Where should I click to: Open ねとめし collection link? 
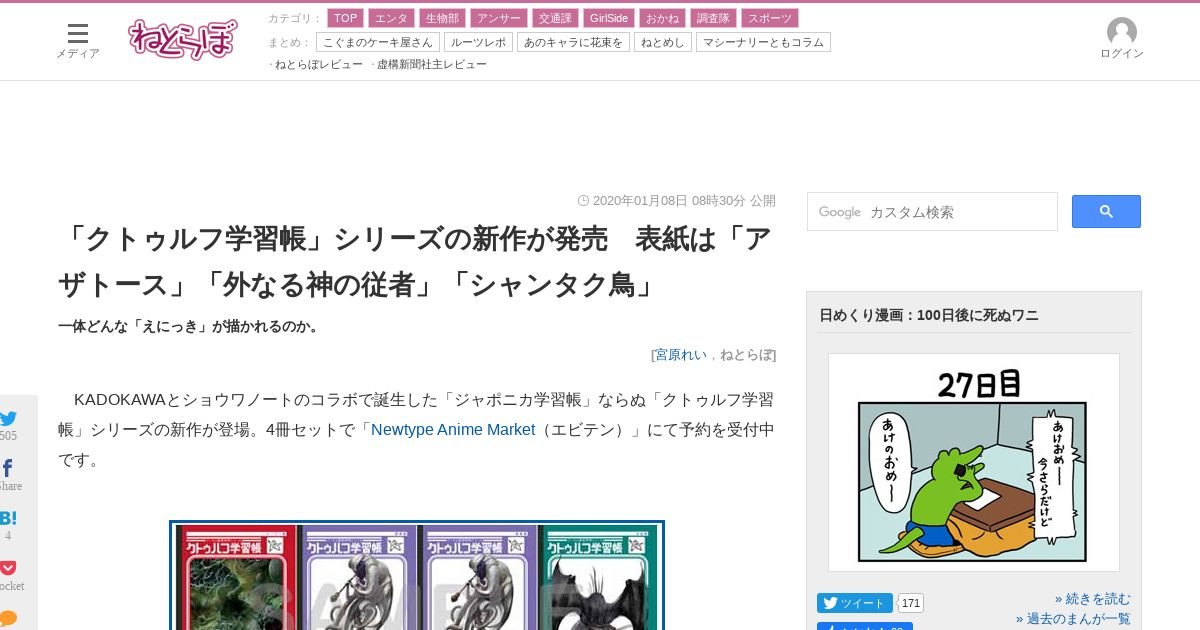[663, 42]
